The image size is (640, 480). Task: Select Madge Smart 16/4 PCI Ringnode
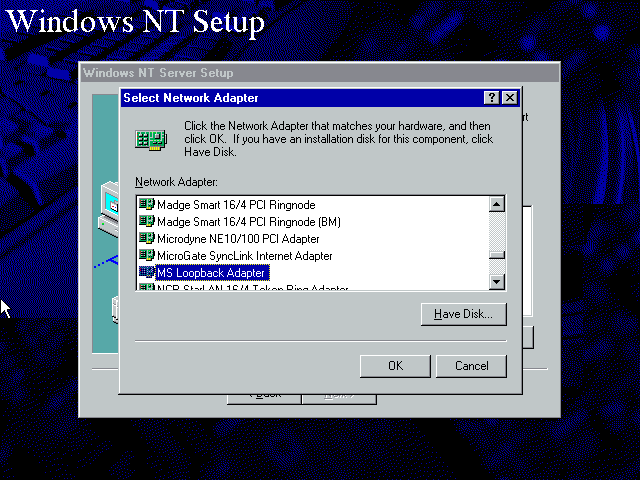[236, 204]
